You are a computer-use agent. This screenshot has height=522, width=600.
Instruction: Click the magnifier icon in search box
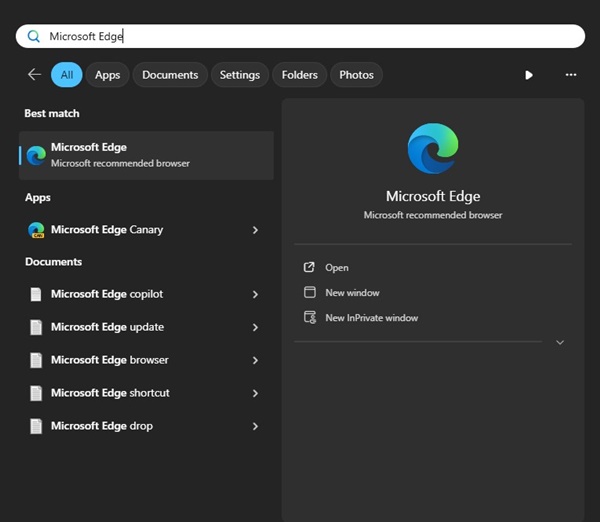34,36
